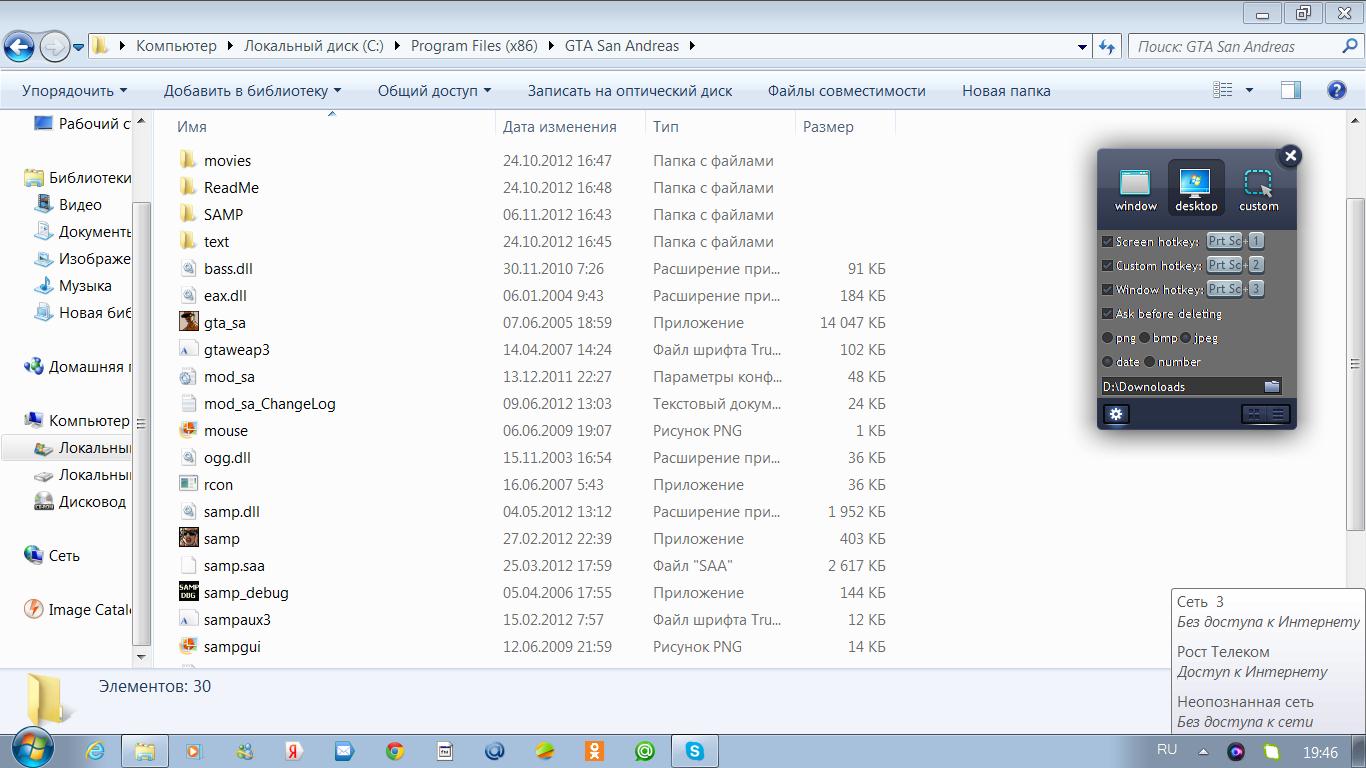Close the screenshot capture widget
The height and width of the screenshot is (768, 1366).
click(x=1290, y=156)
